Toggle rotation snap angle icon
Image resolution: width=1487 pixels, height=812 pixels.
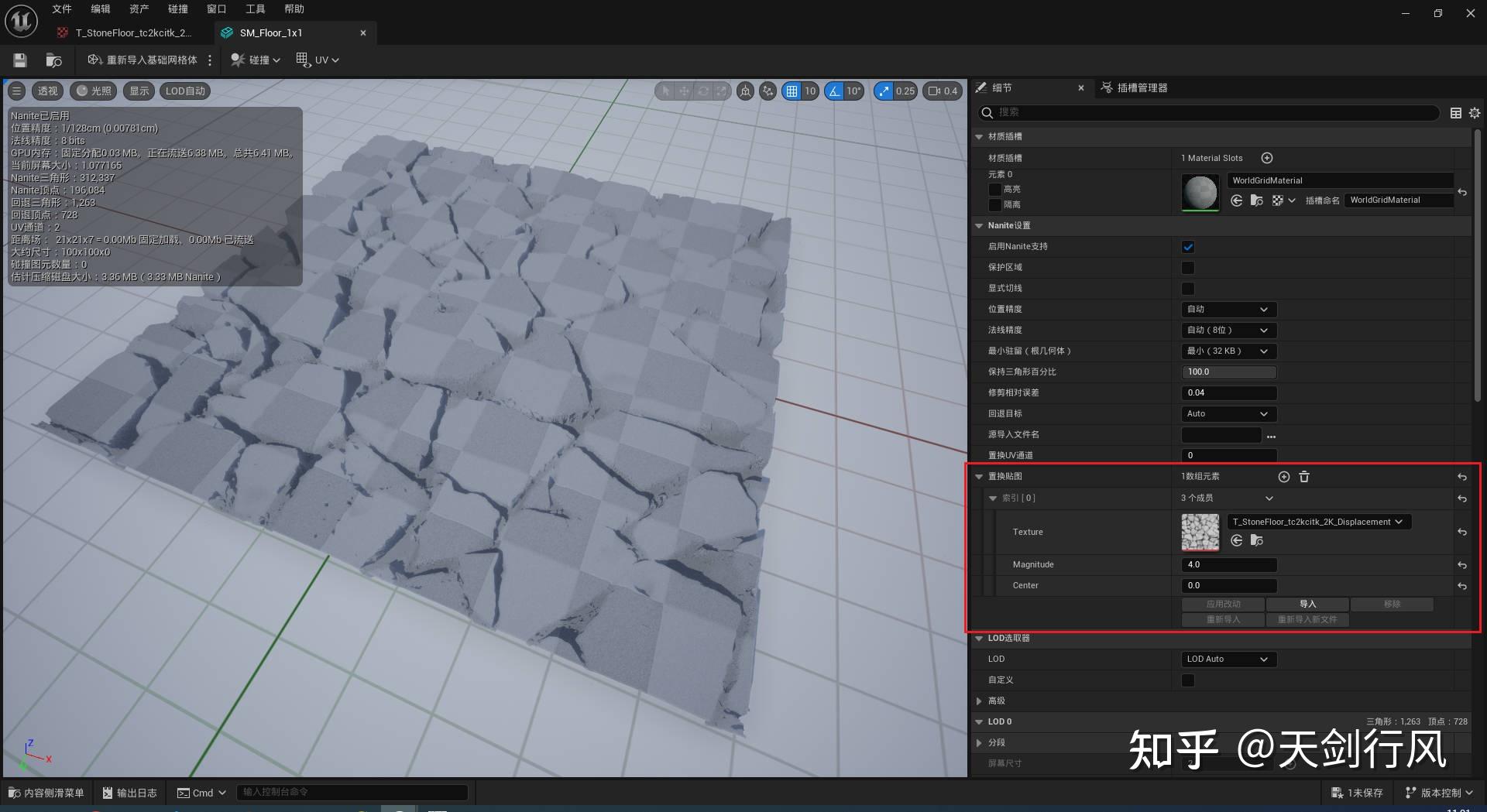pyautogui.click(x=834, y=91)
